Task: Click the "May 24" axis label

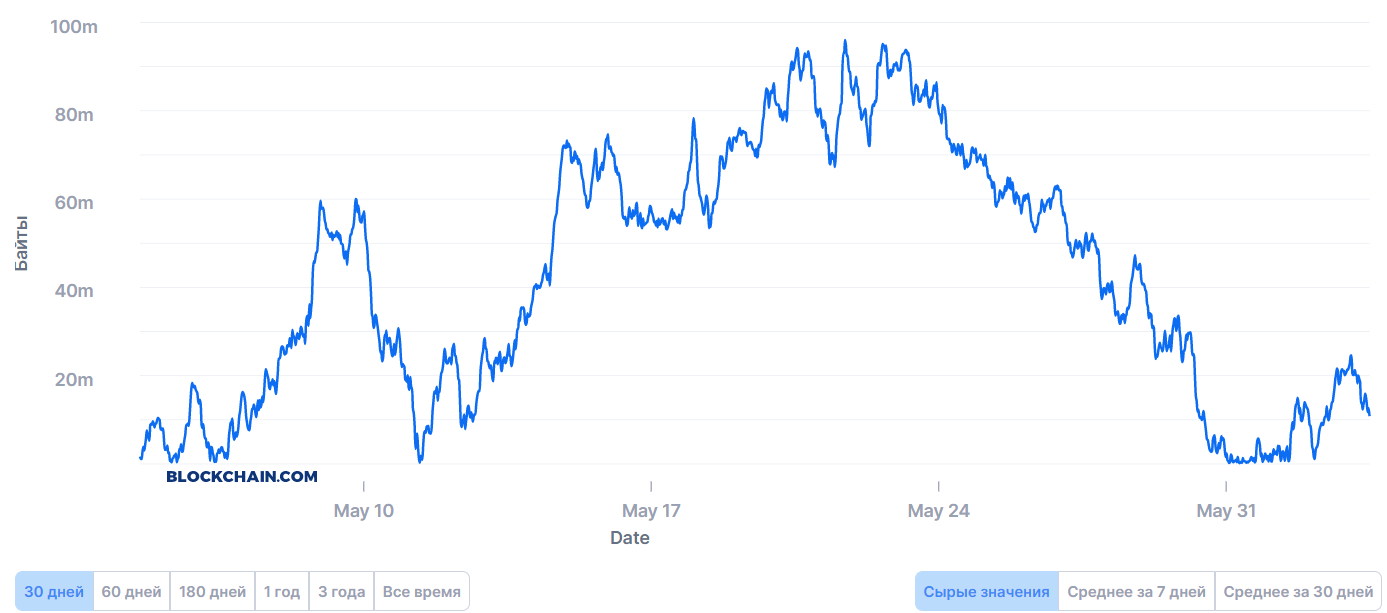Action: [x=938, y=511]
